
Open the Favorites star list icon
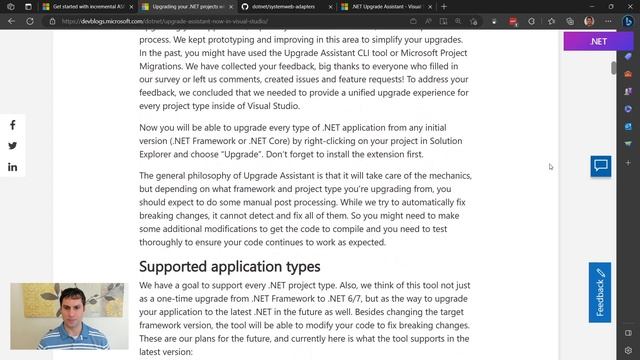(551, 21)
